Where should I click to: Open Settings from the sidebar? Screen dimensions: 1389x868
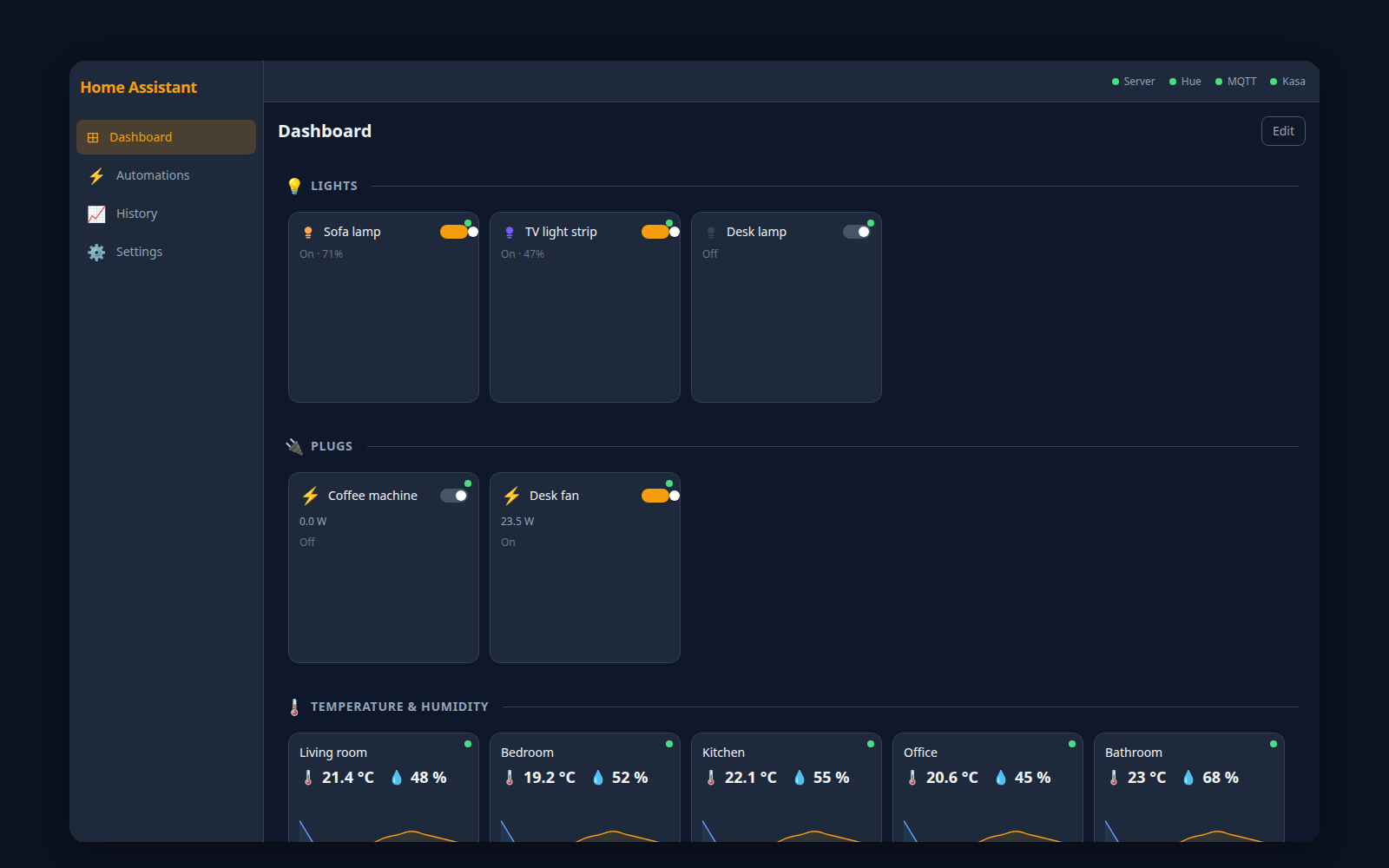pyautogui.click(x=166, y=252)
